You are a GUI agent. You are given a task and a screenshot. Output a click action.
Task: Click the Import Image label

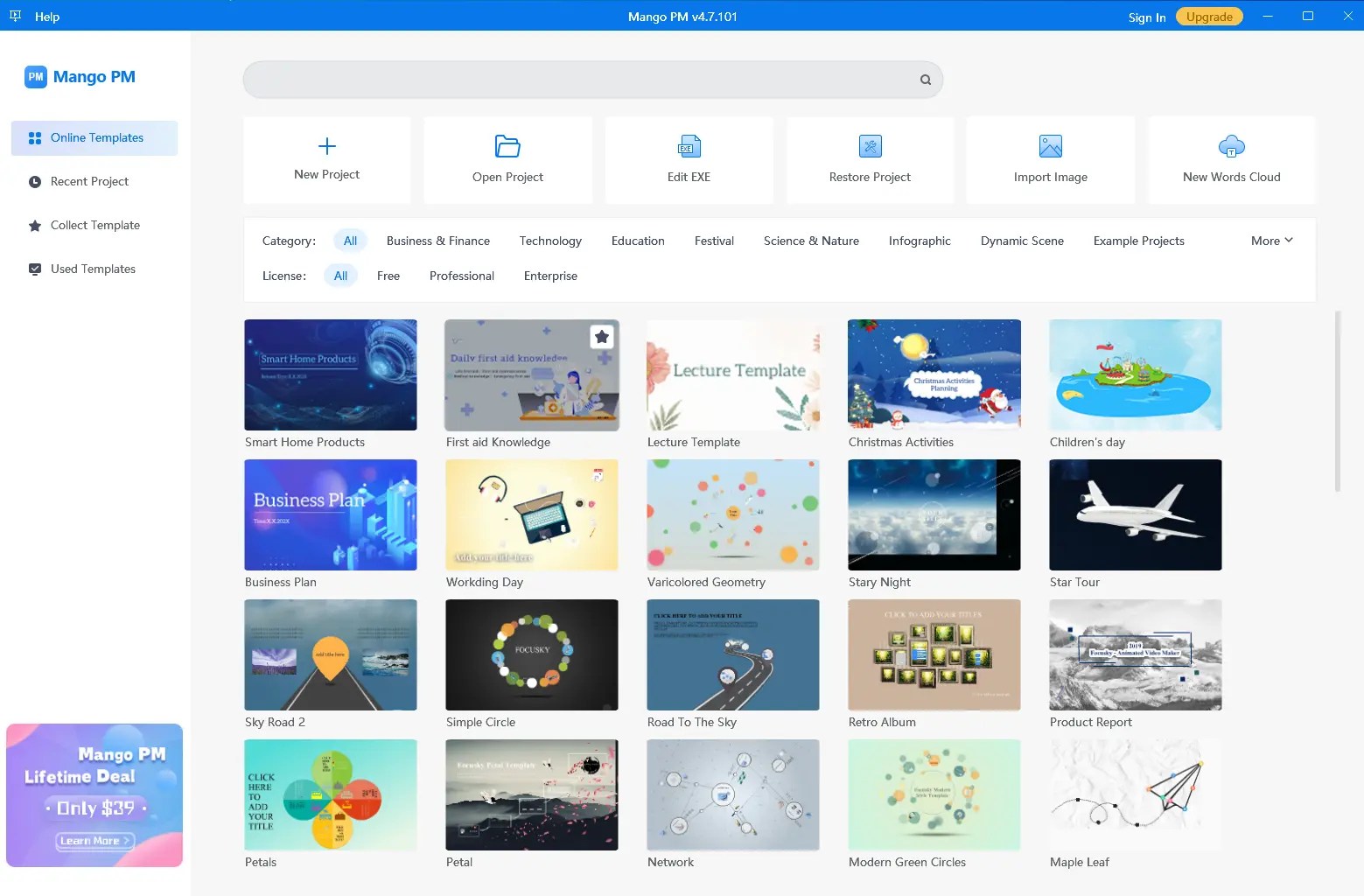[x=1051, y=177]
